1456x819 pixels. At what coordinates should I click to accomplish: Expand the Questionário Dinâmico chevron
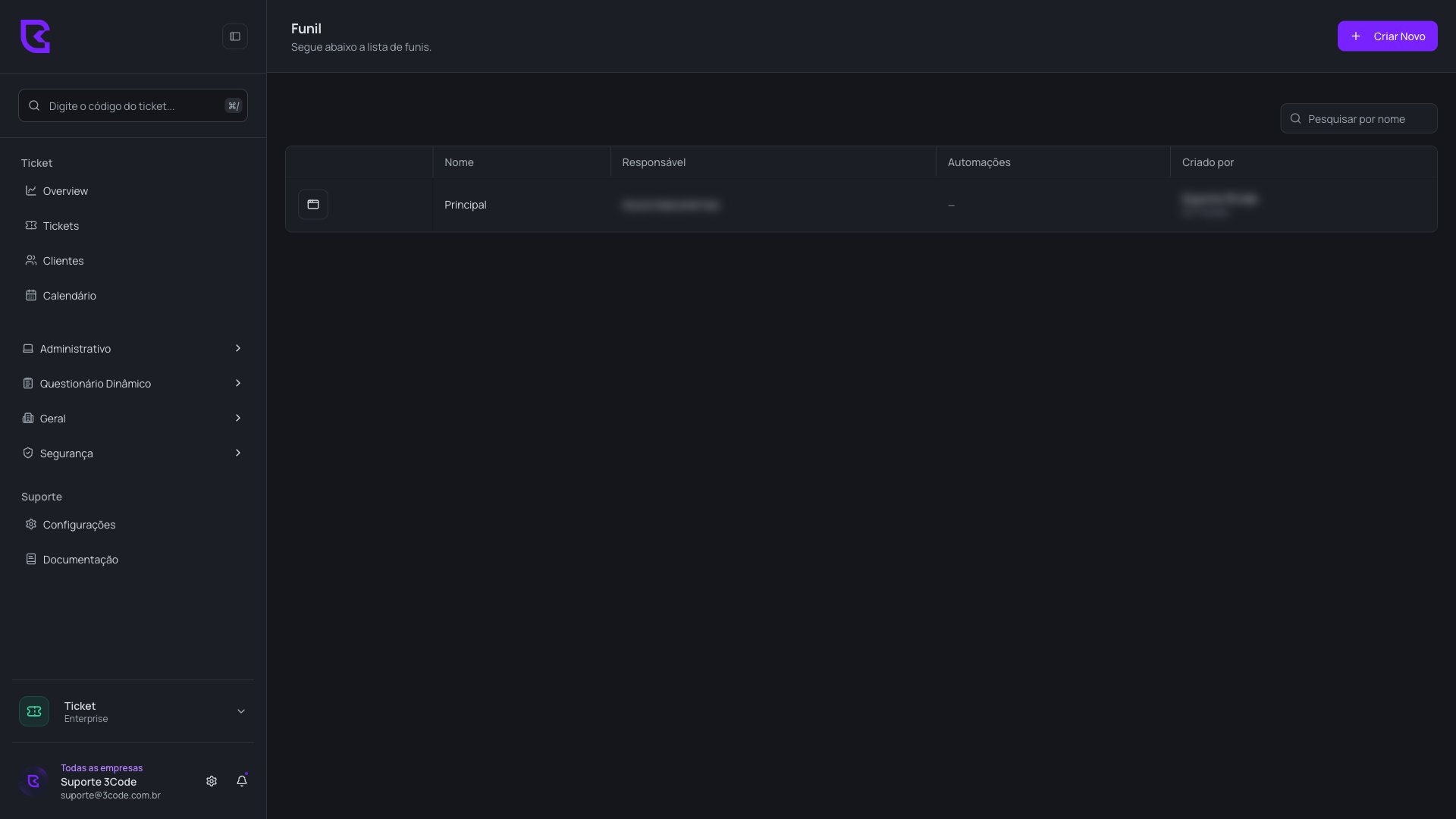pos(238,383)
